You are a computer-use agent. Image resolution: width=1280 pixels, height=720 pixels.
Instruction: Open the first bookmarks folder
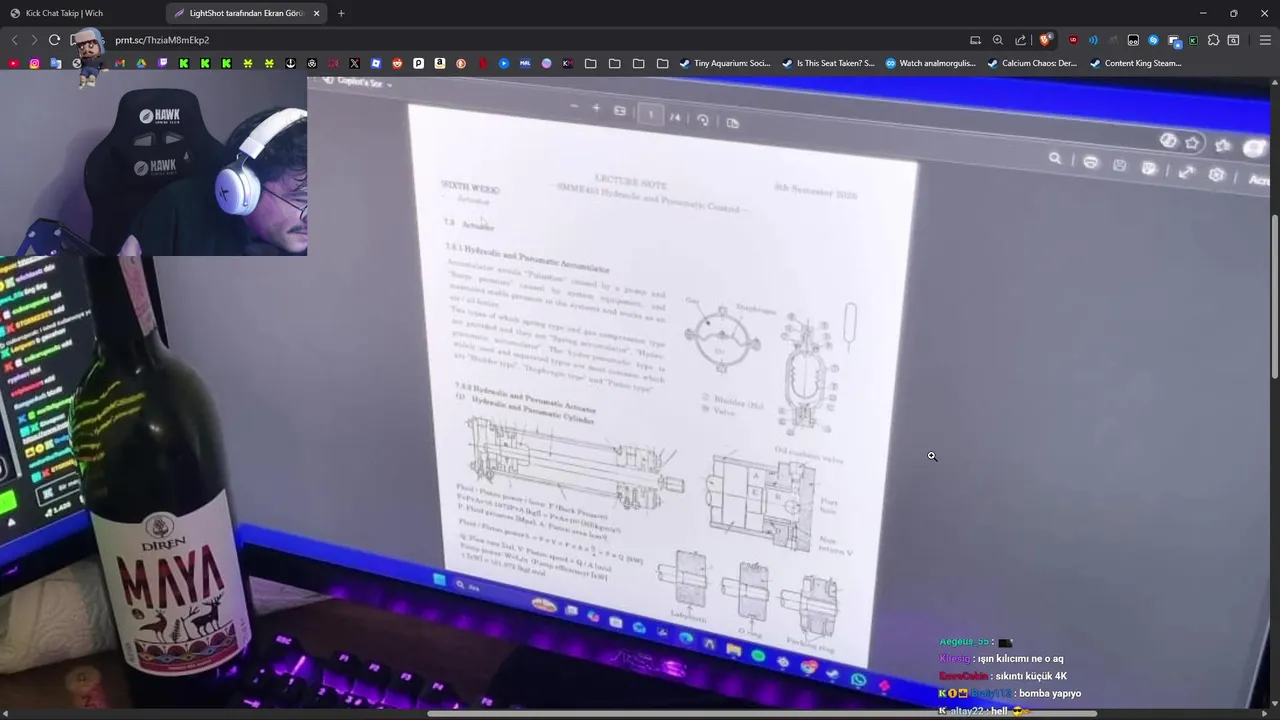pyautogui.click(x=590, y=63)
